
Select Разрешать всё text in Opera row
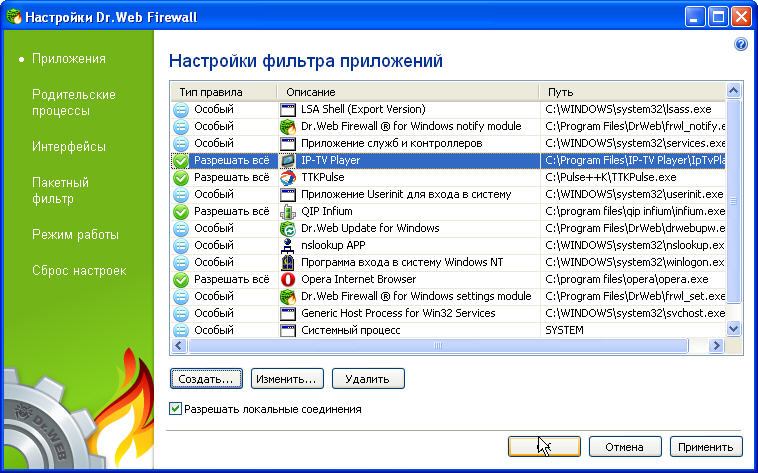click(x=232, y=280)
